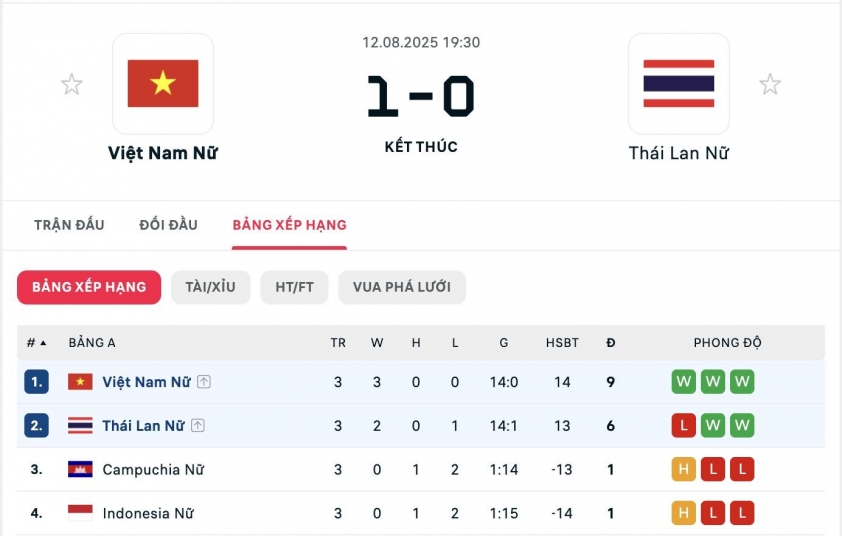The width and height of the screenshot is (842, 536).
Task: Switch to the ĐỐI ĐẦU tab
Action: click(x=168, y=225)
